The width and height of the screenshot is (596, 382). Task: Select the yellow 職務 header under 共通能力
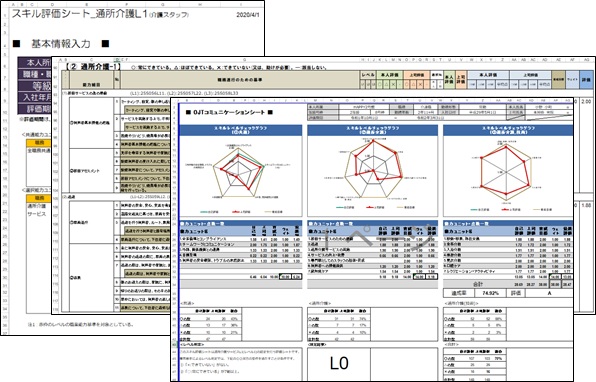(39, 143)
